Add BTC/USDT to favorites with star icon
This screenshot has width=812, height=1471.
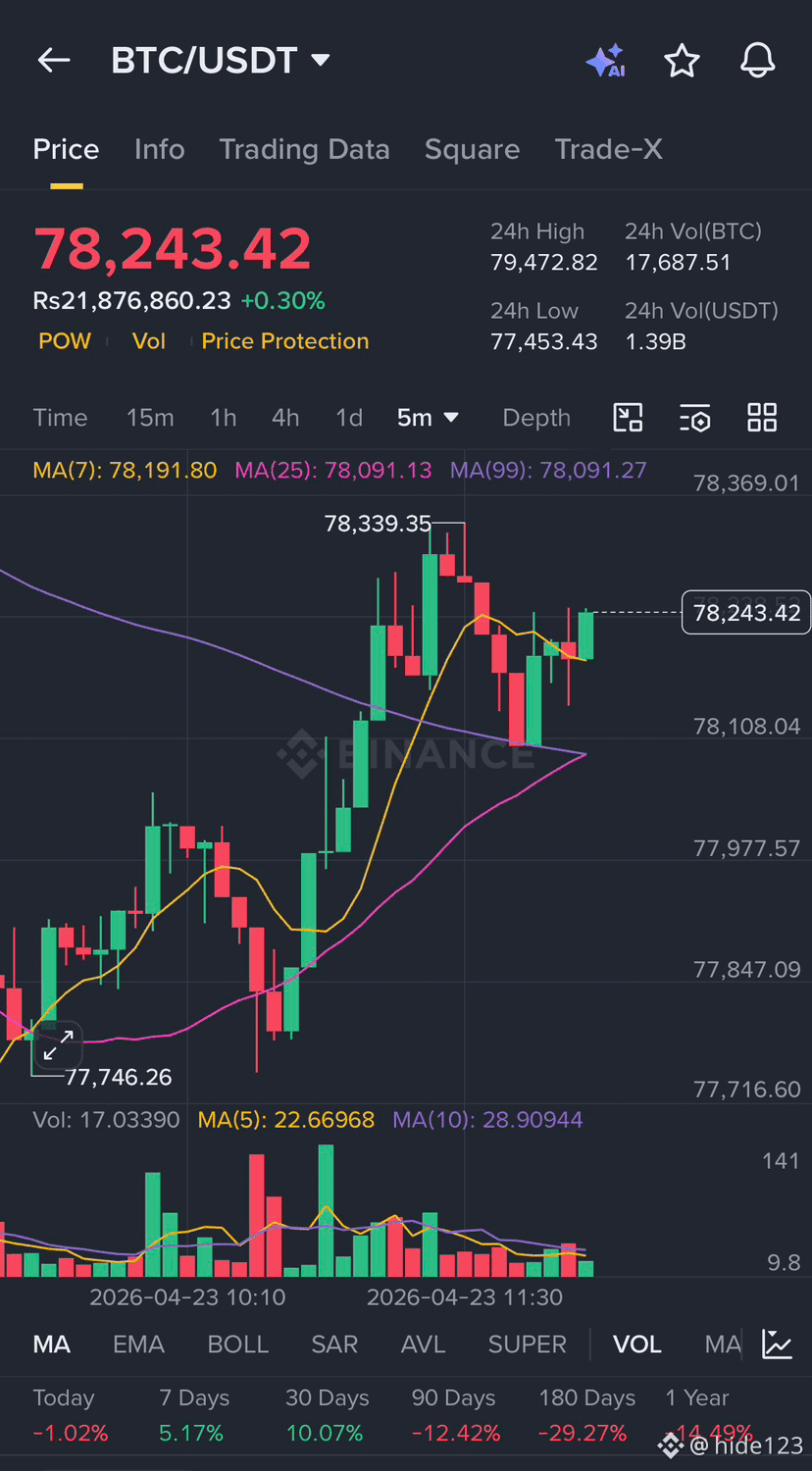point(682,61)
